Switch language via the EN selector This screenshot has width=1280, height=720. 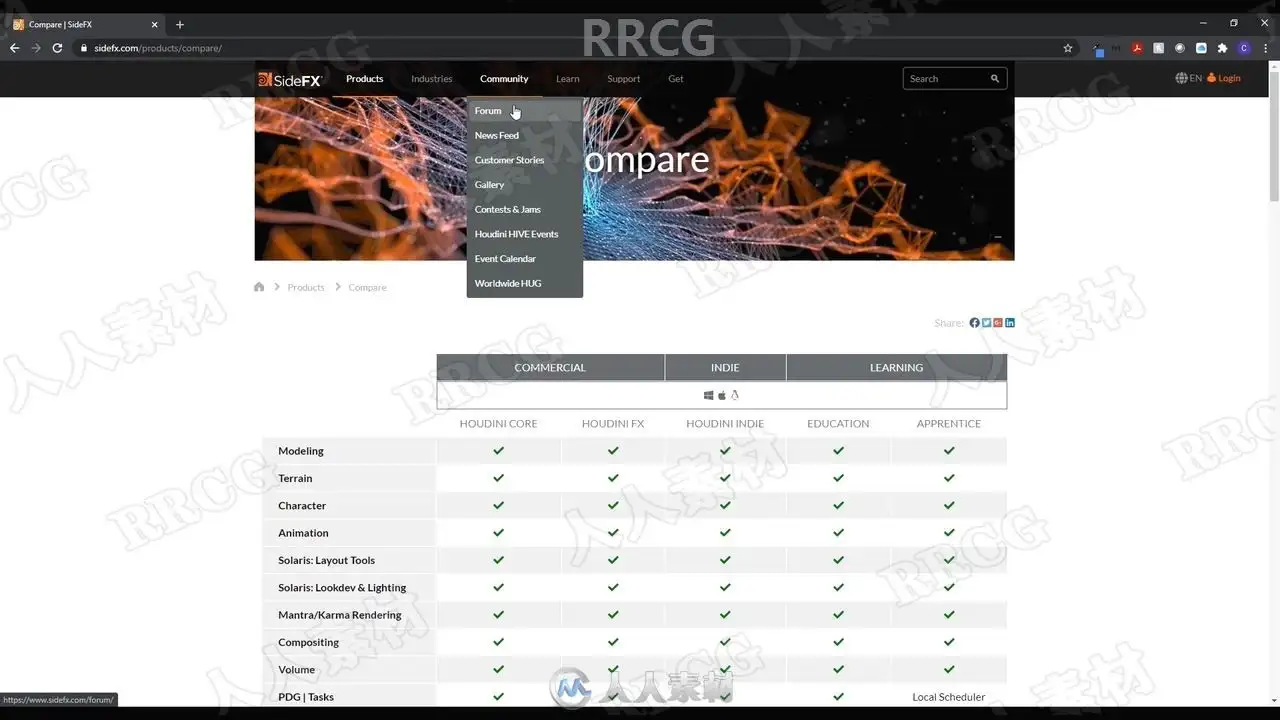[x=1196, y=78]
